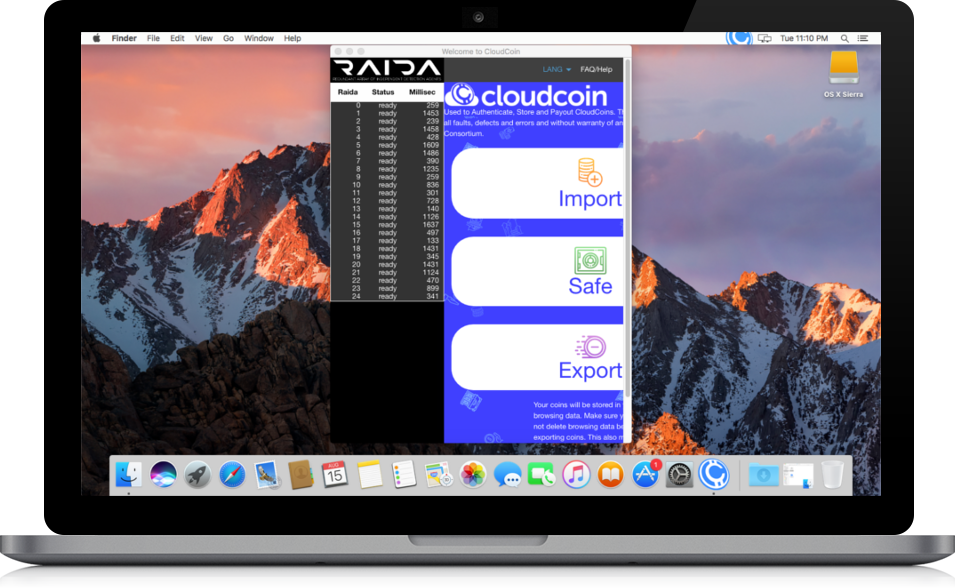Open the Safe card
Viewport: 955px width, 588px height.
pos(537,271)
